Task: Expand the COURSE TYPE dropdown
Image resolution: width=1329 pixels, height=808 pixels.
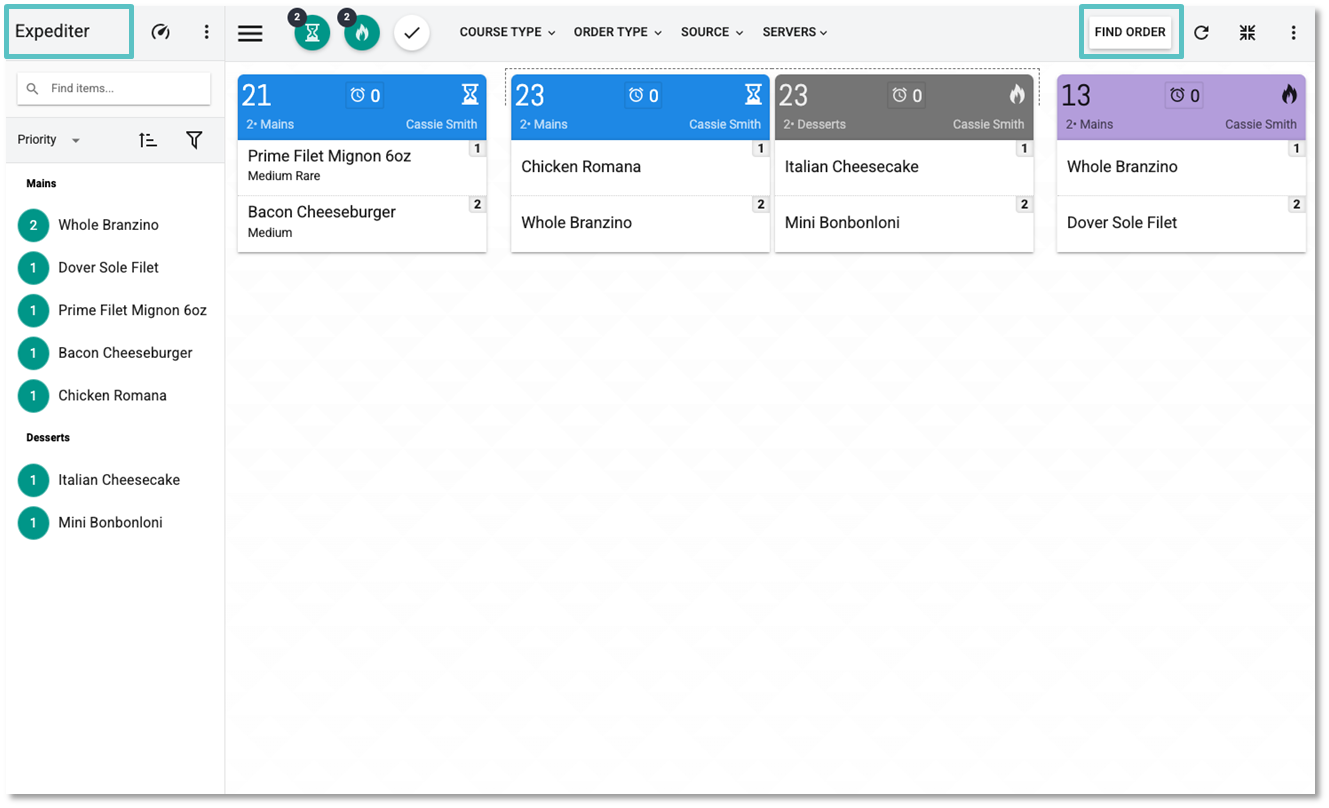Action: [507, 32]
